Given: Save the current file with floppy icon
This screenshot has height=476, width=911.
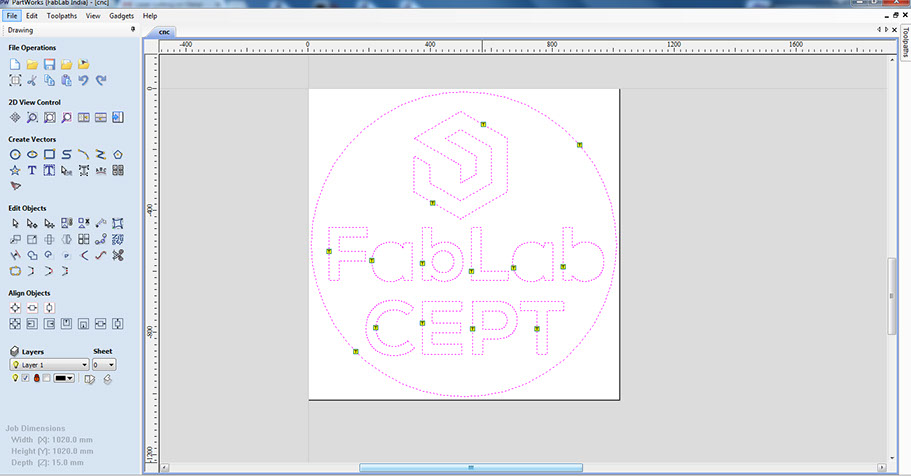Looking at the screenshot, I should pos(49,65).
